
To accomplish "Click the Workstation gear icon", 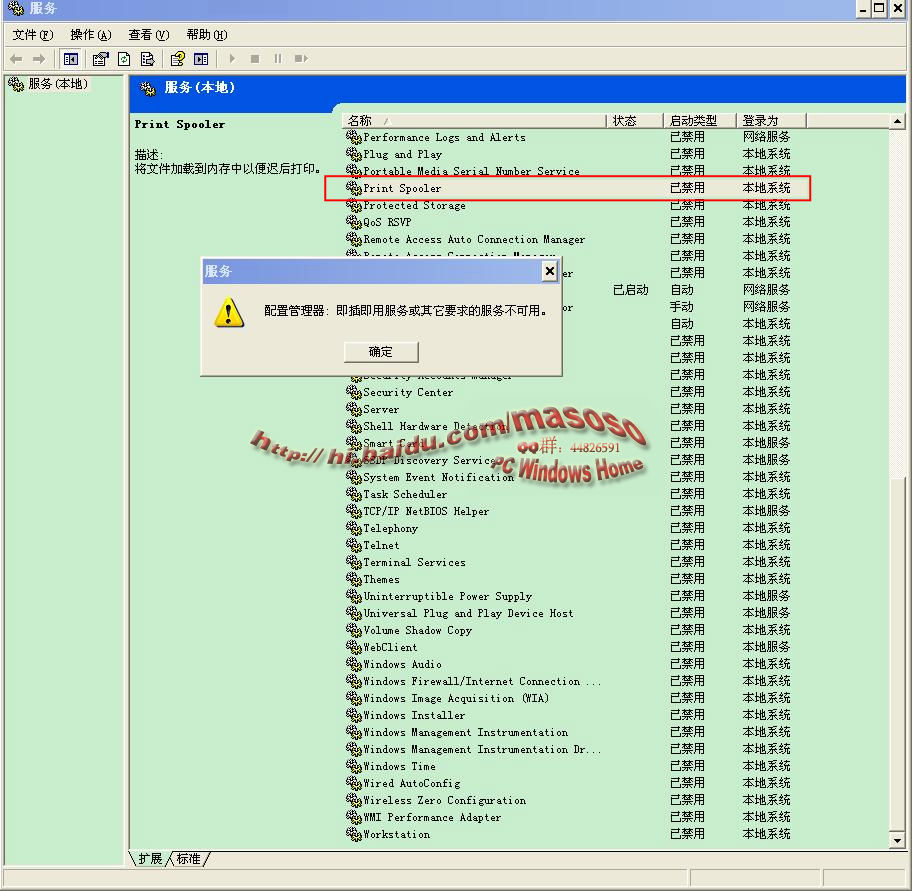I will pos(354,833).
